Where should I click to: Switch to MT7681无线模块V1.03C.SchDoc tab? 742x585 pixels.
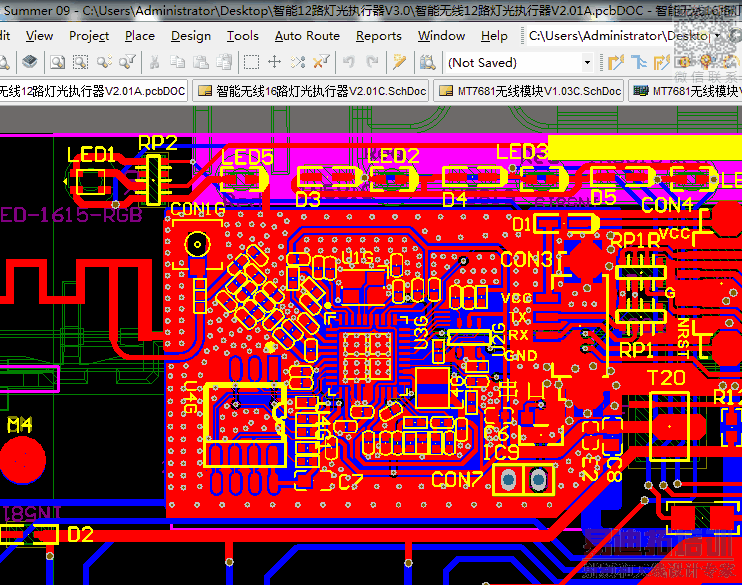pos(529,91)
